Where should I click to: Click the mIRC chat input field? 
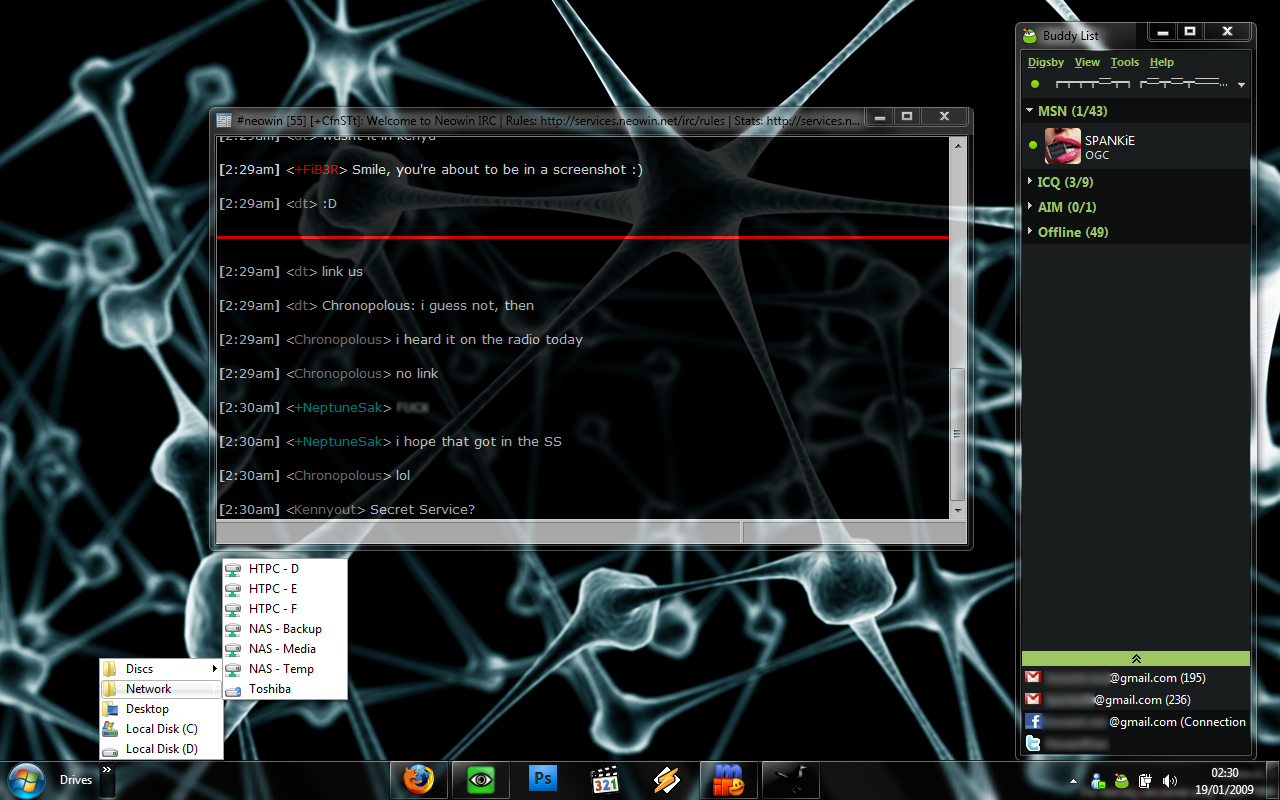click(478, 532)
